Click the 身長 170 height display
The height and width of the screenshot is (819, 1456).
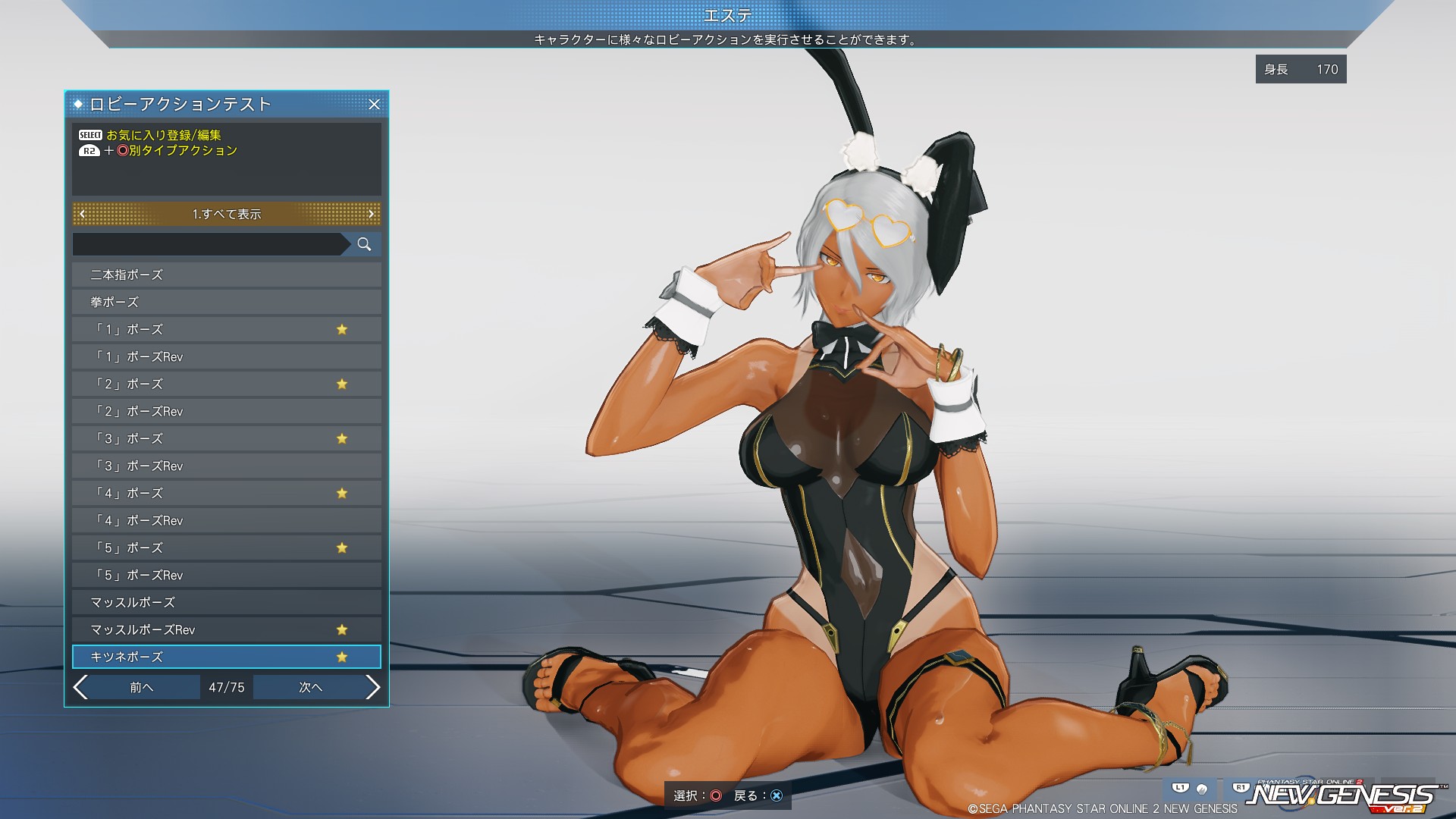(x=1301, y=69)
